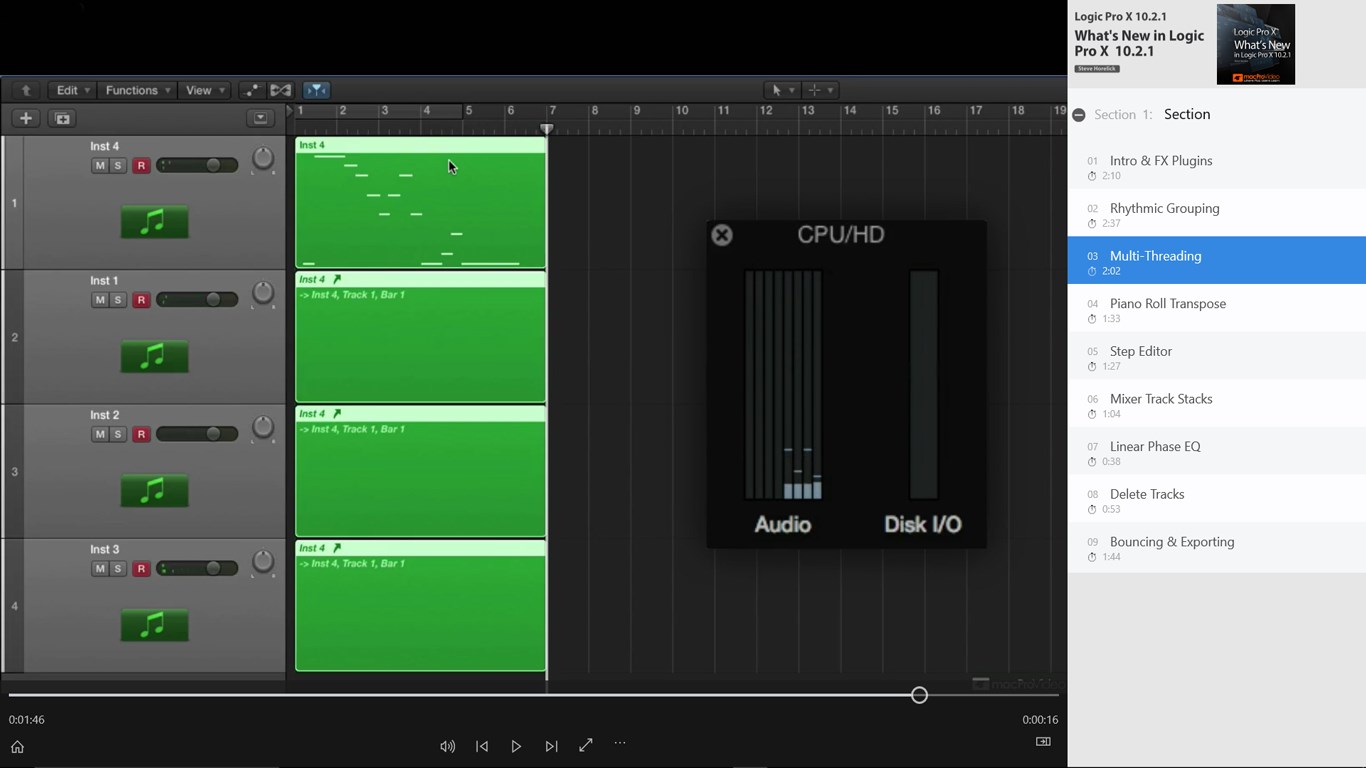Open the secondary tool crosshair menu
Image resolution: width=1366 pixels, height=768 pixels.
tap(820, 90)
